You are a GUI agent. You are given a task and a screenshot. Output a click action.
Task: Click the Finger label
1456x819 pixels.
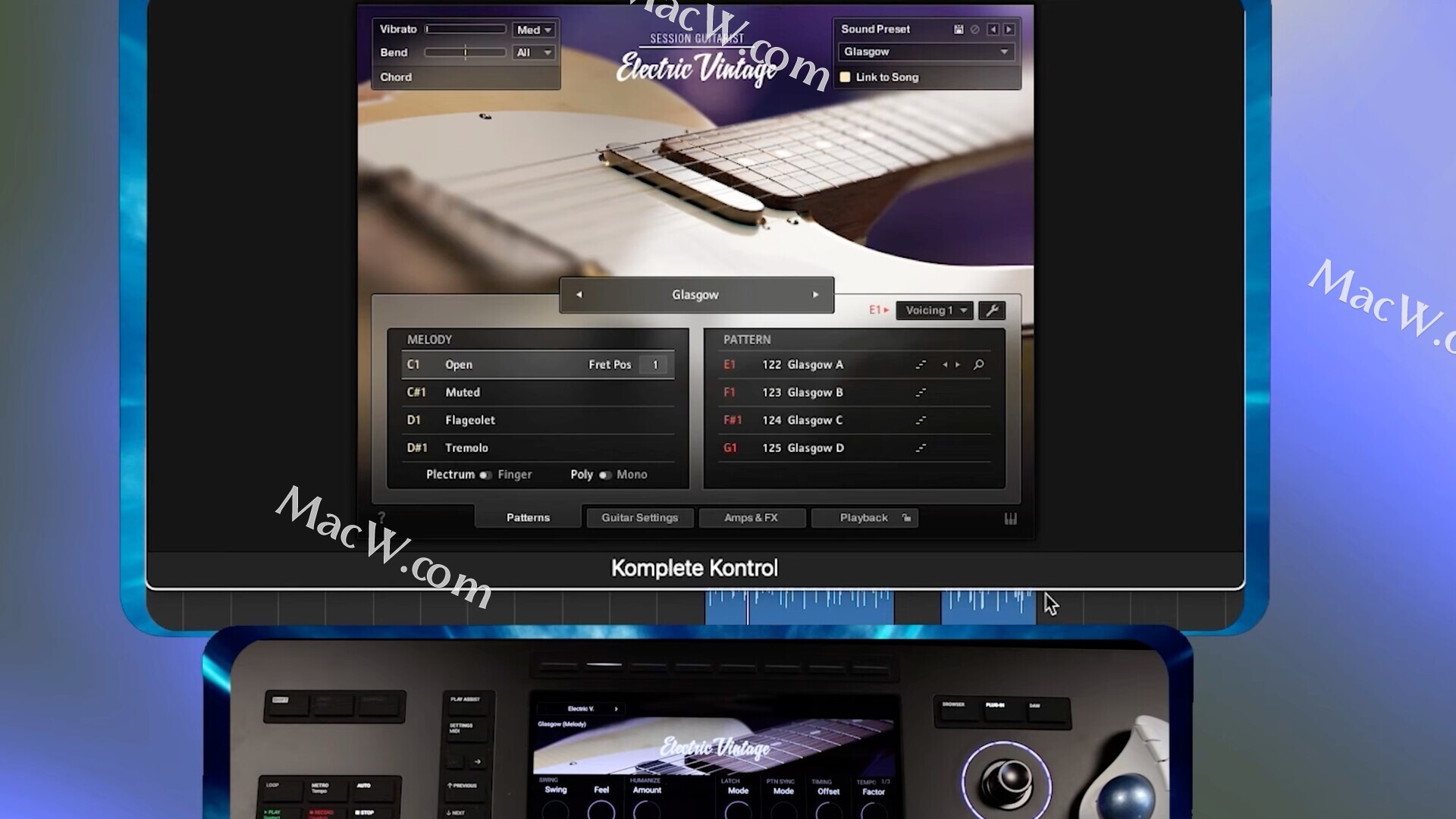coord(515,475)
